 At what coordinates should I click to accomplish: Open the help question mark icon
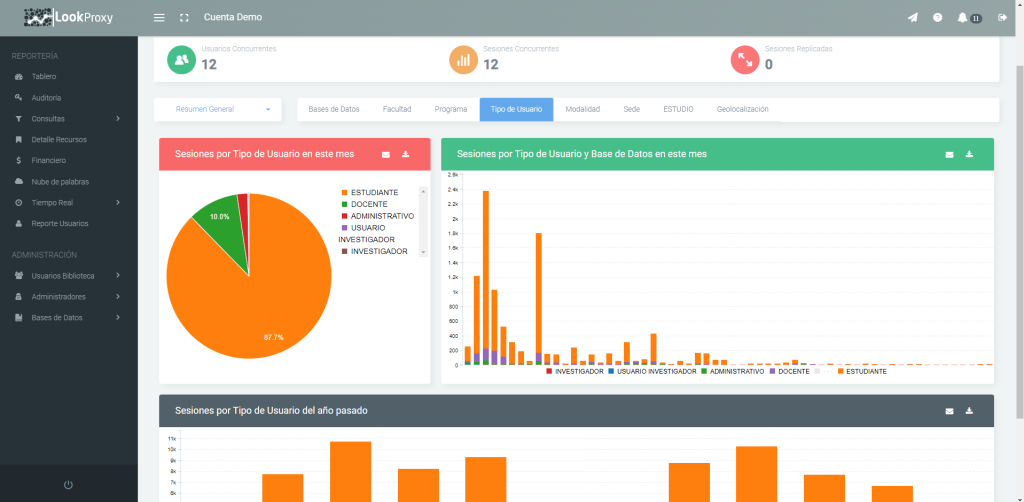938,18
